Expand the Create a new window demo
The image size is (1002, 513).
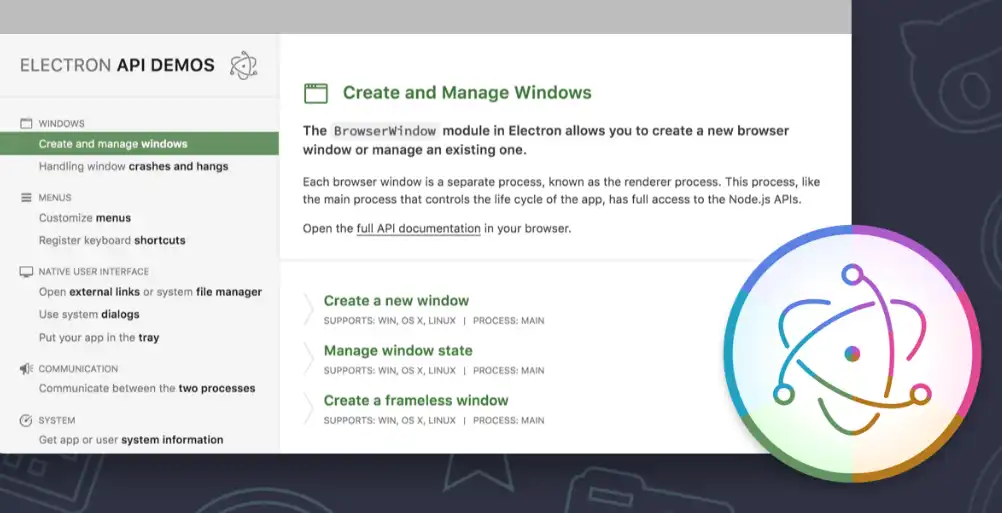click(396, 301)
